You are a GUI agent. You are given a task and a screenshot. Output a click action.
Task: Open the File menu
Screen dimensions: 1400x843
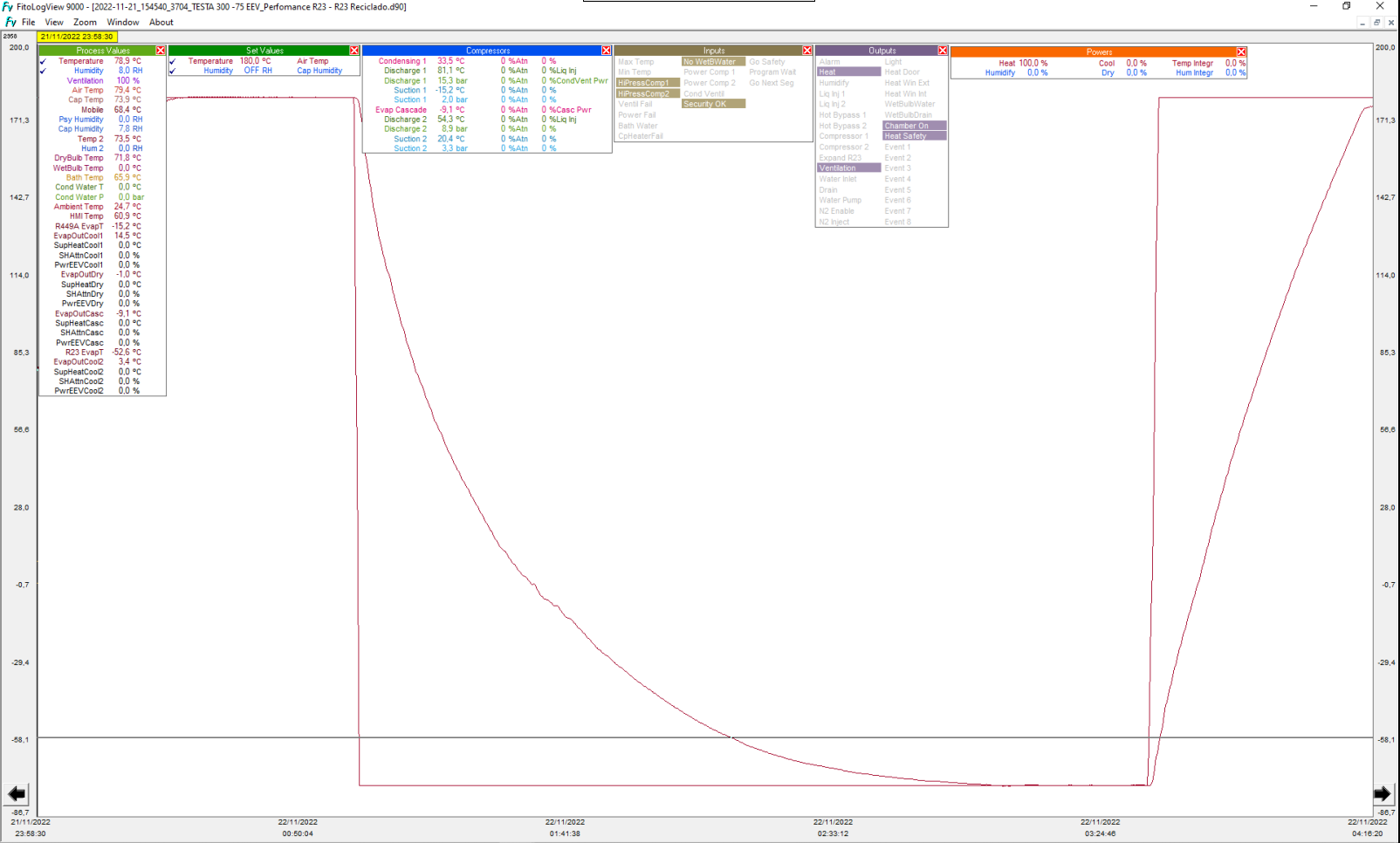pos(29,23)
